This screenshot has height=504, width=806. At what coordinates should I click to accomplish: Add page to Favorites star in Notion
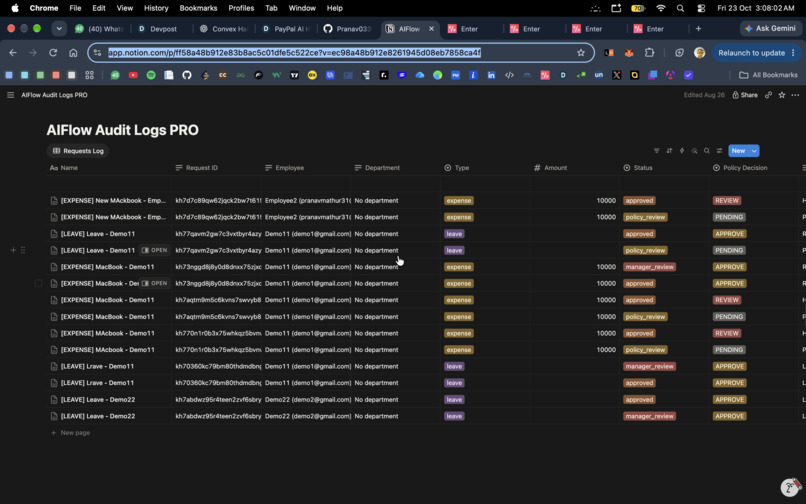pyautogui.click(x=782, y=95)
